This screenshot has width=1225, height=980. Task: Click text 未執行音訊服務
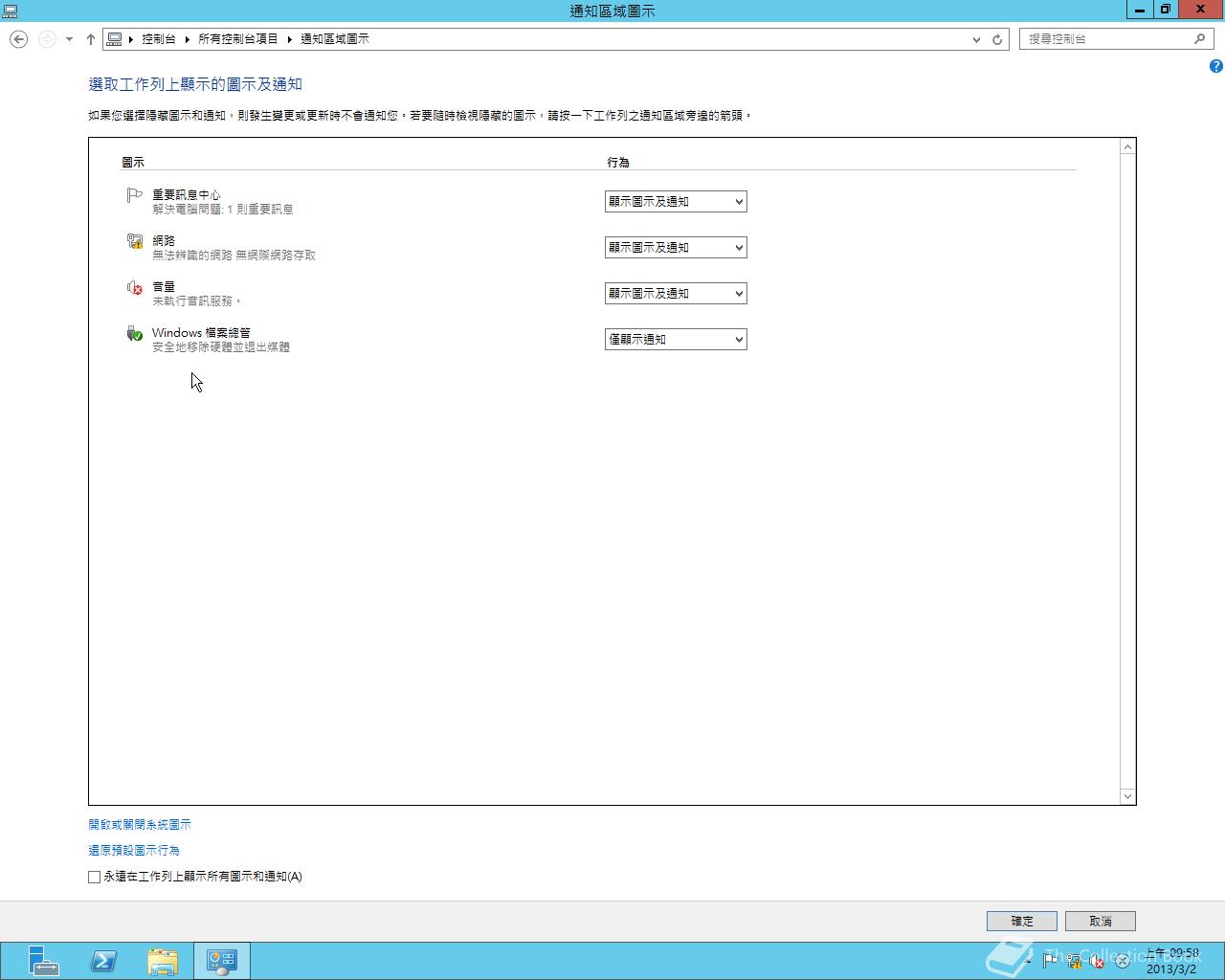click(x=197, y=301)
